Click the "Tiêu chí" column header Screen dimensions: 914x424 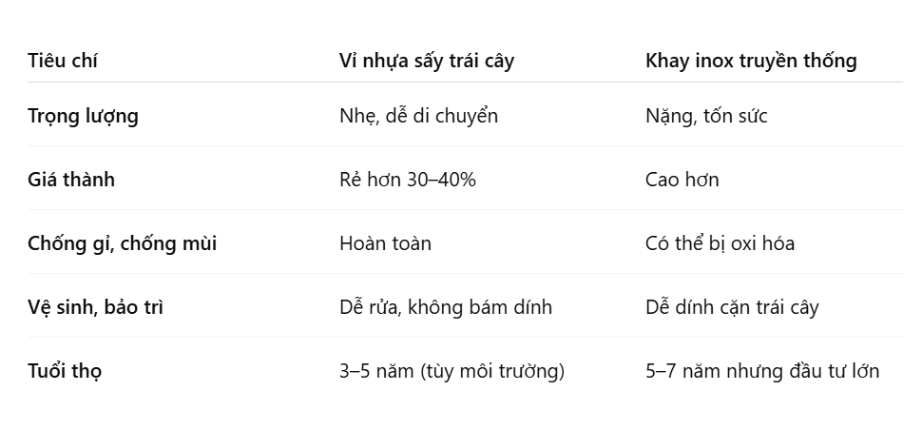[61, 60]
